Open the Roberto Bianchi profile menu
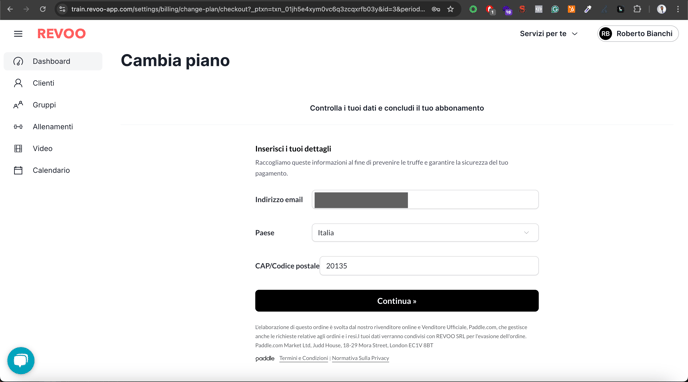The width and height of the screenshot is (688, 382). click(638, 34)
